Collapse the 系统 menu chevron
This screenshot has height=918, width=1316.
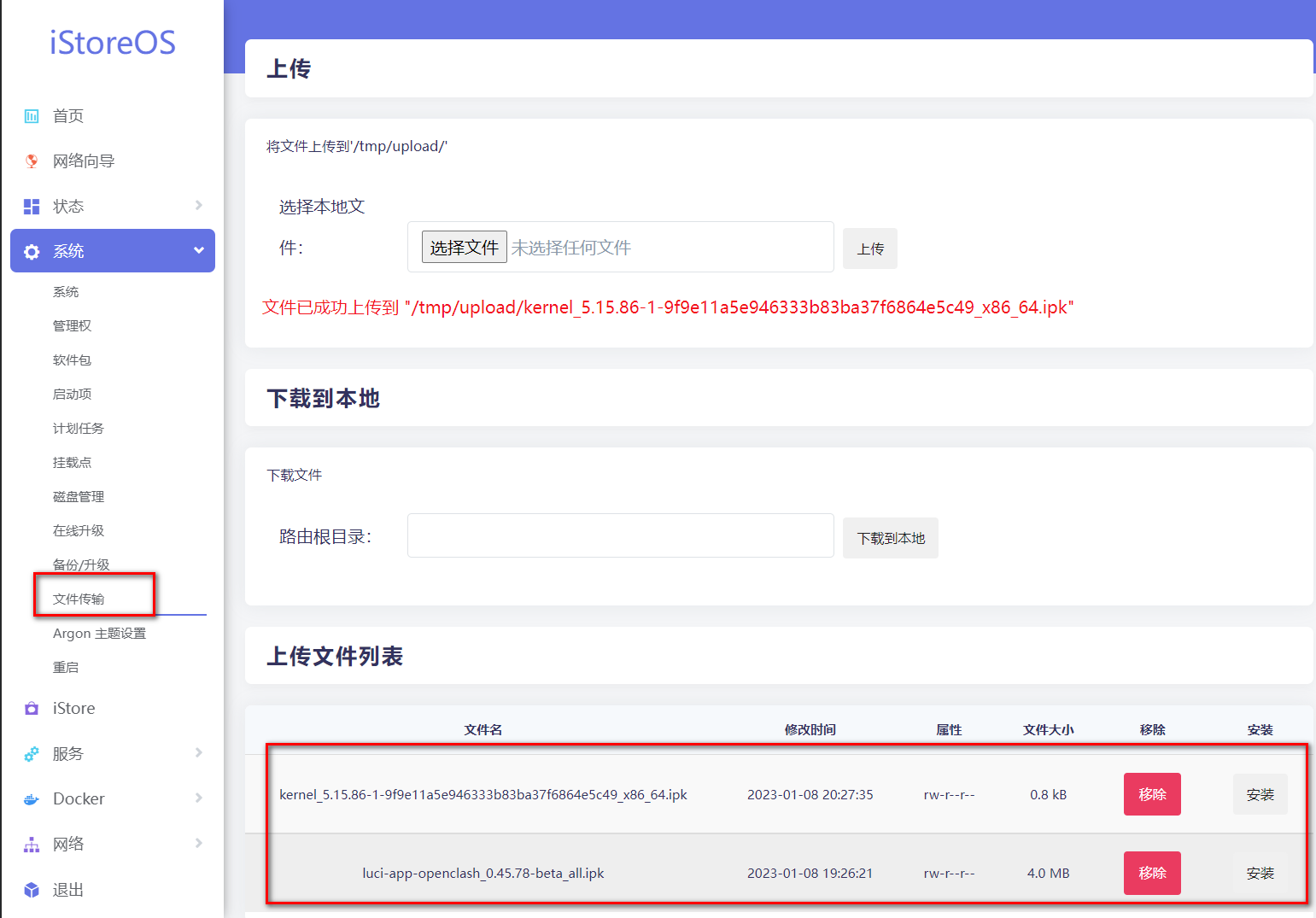198,250
